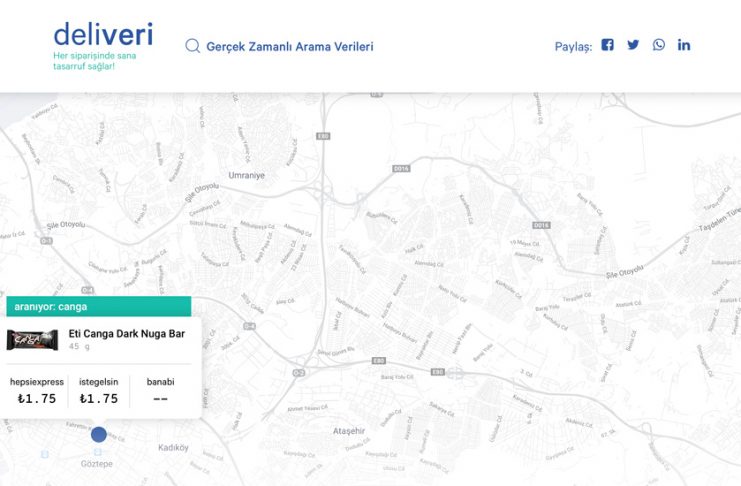Click the Umraniye map label
Viewport: 741px width, 486px height.
point(247,175)
